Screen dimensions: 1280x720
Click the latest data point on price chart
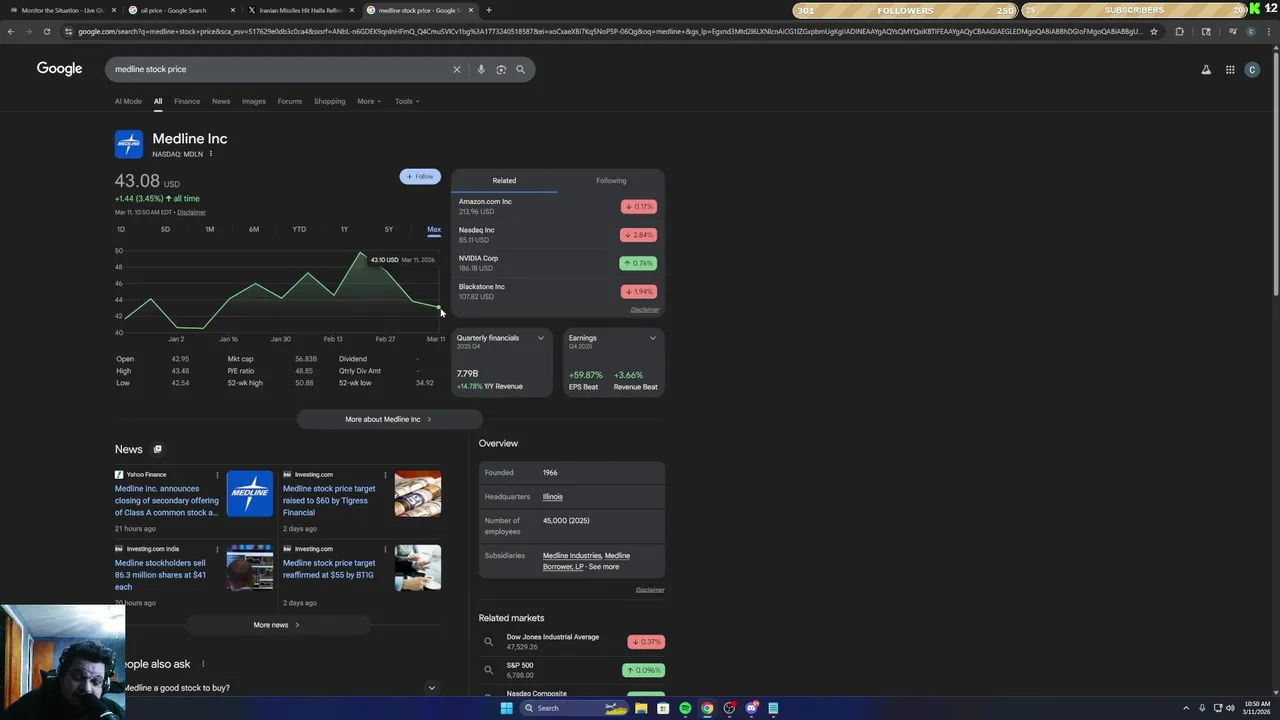(439, 307)
